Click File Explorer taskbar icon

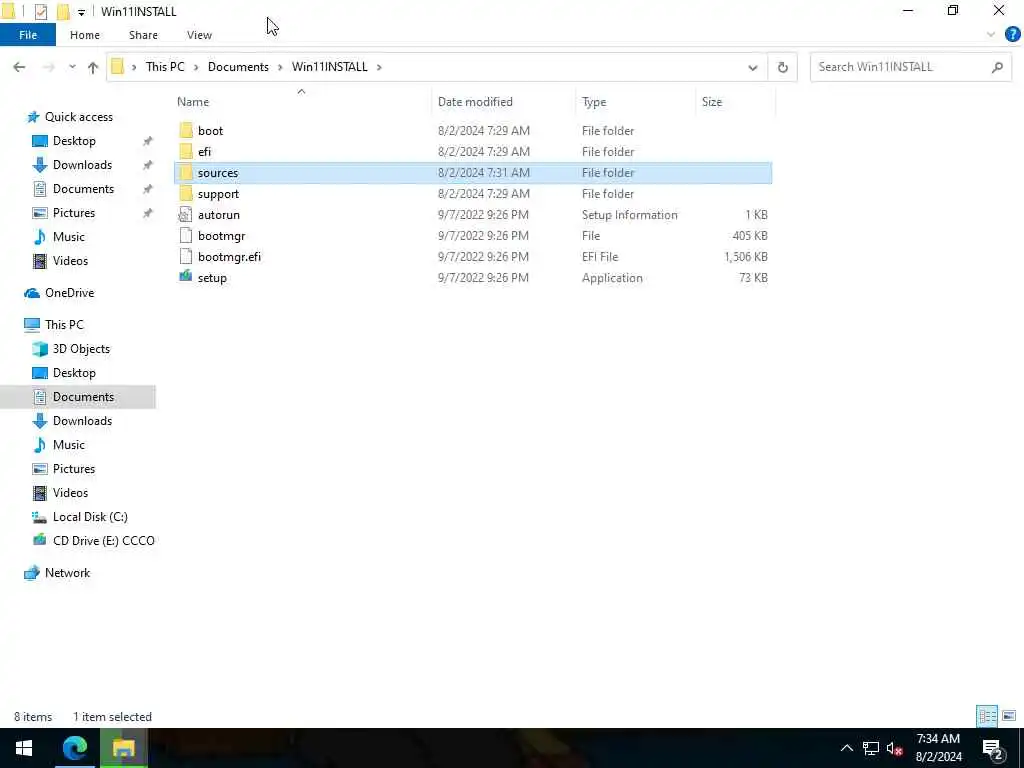click(123, 748)
